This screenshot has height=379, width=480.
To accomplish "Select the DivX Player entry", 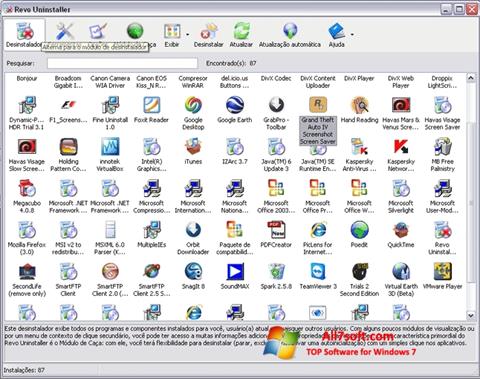I will click(359, 78).
